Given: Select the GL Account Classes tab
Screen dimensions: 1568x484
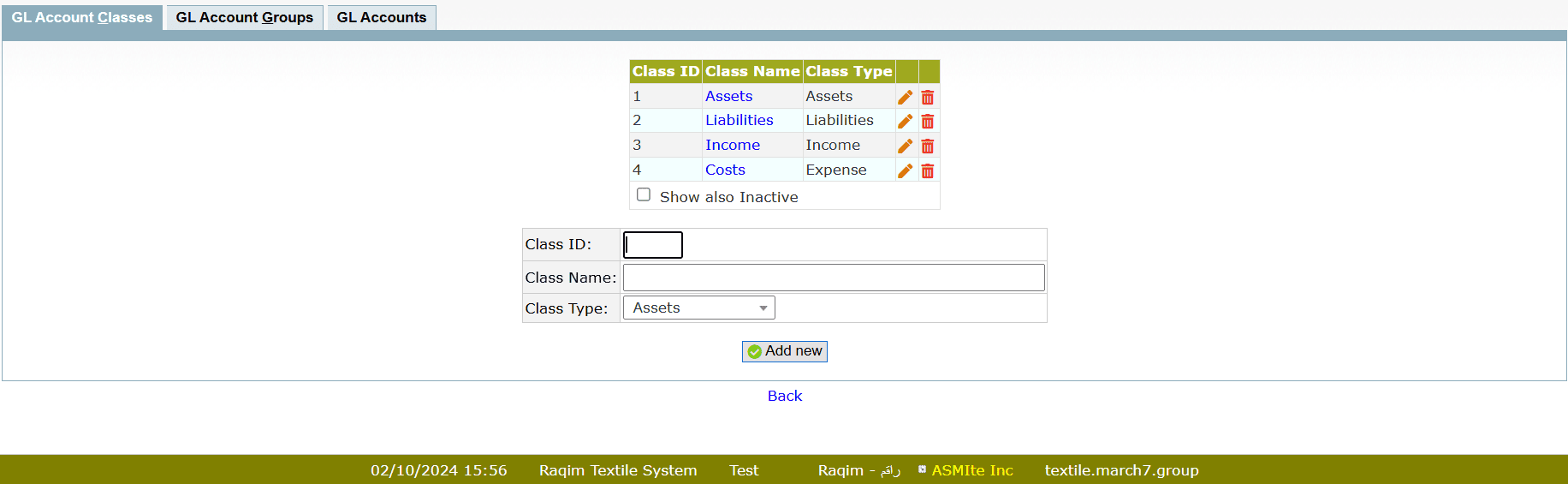Looking at the screenshot, I should point(82,17).
